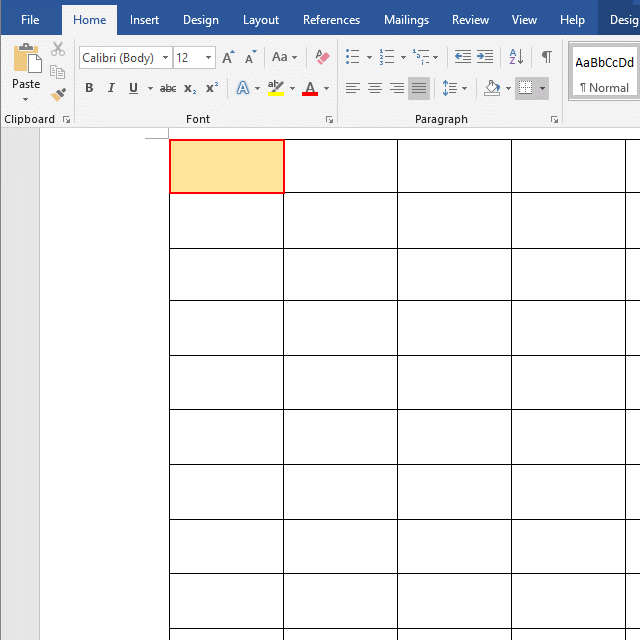Open Clipboard pane dialog launcher
This screenshot has height=640, width=640.
(x=67, y=120)
